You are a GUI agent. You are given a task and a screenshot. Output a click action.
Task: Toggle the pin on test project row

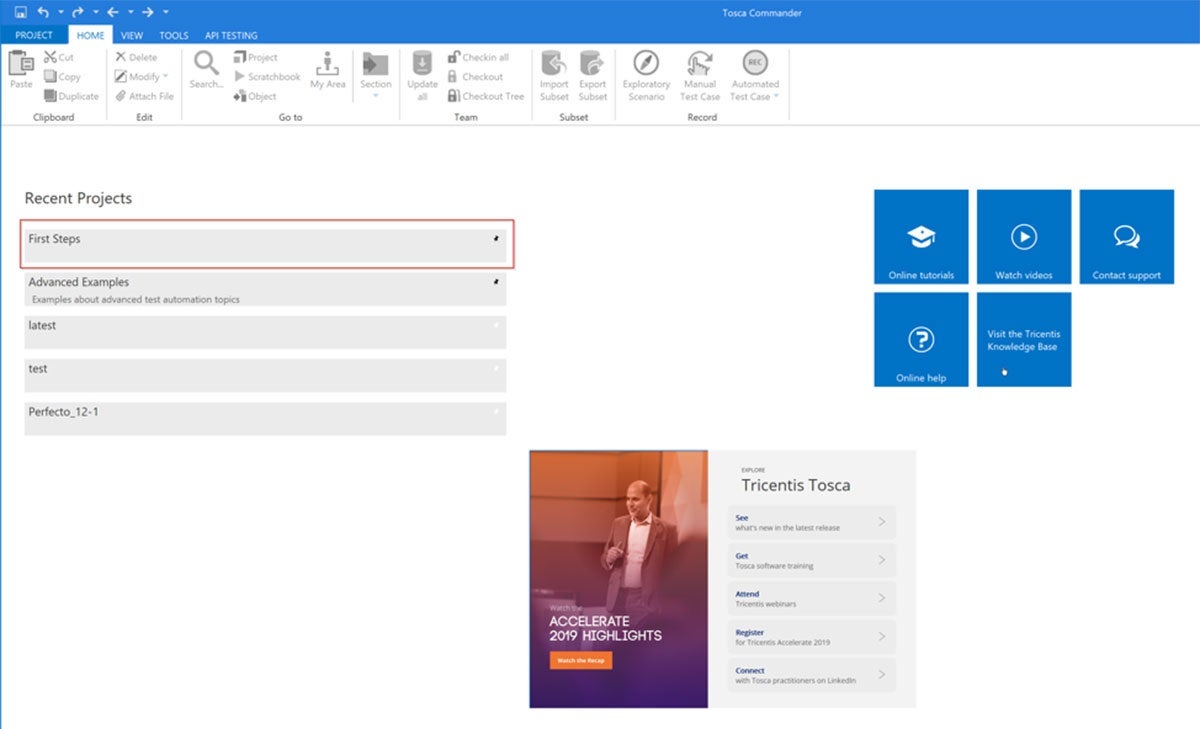coord(496,368)
